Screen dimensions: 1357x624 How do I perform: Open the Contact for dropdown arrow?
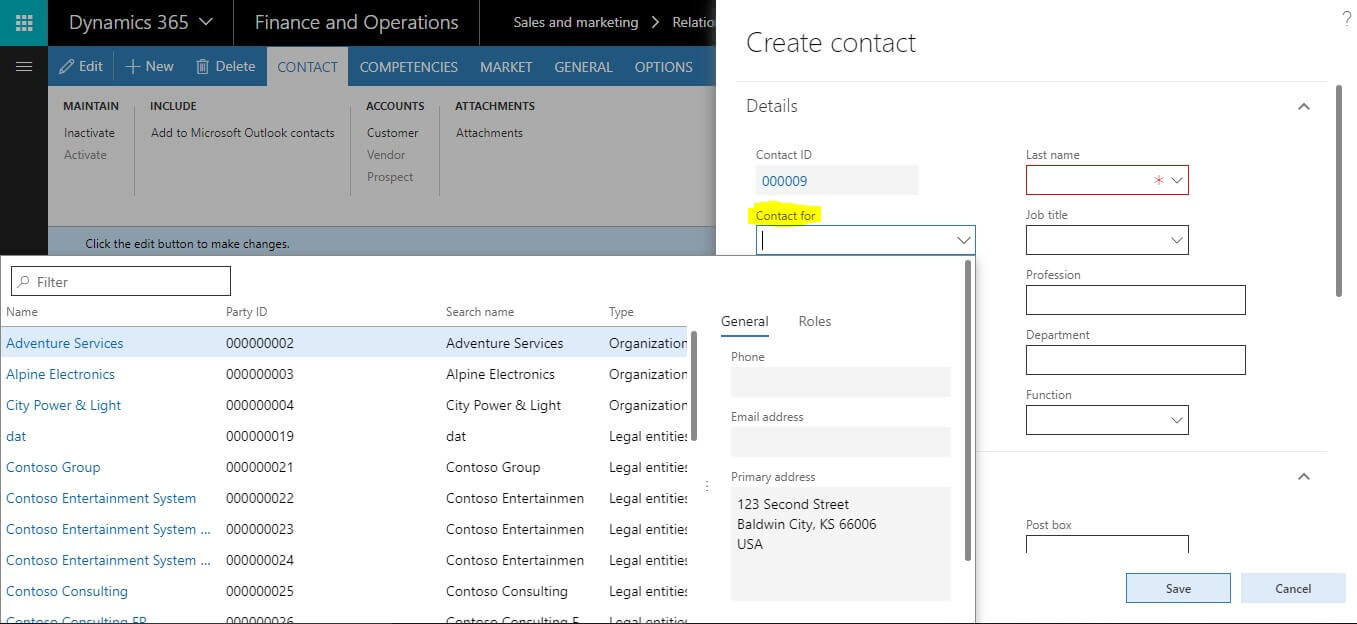click(x=963, y=240)
